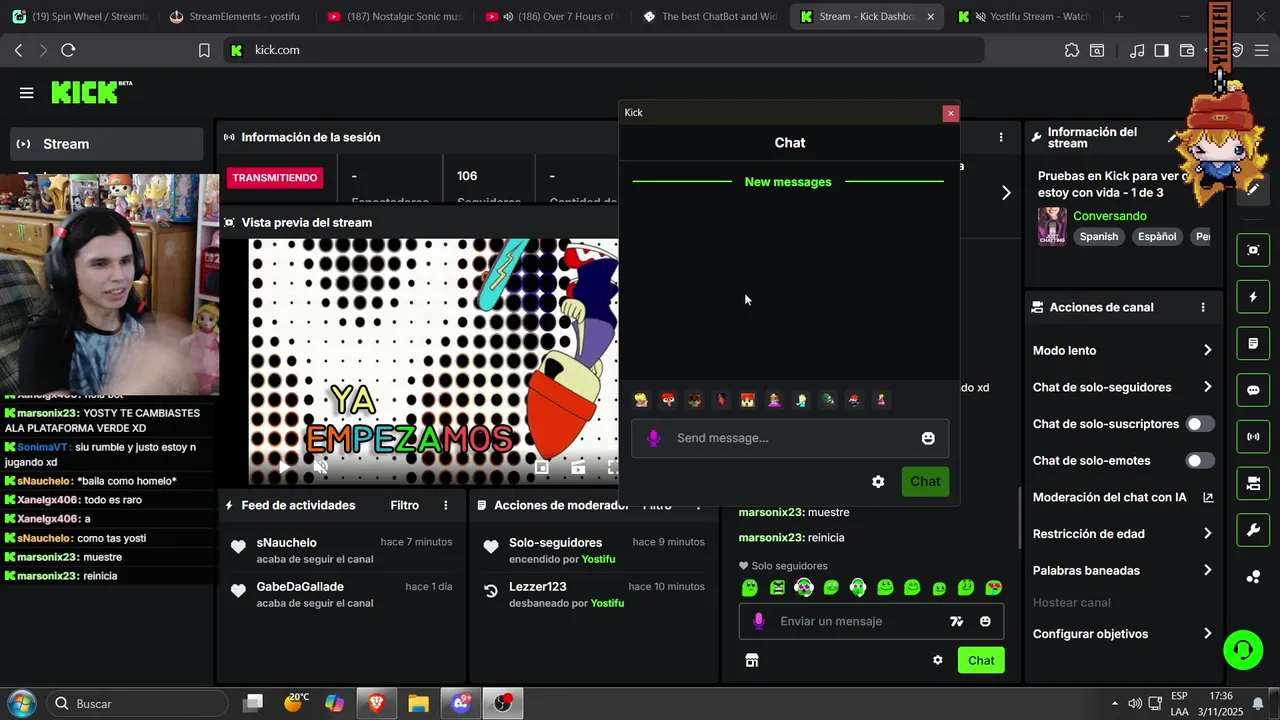The height and width of the screenshot is (720, 1280).
Task: Click into the Send message field
Action: [790, 438]
